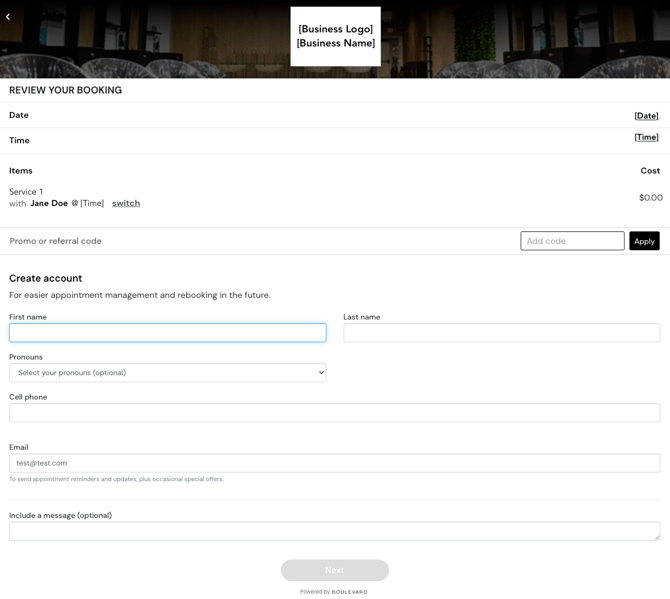
Task: Click the Jane Doe staff name
Action: [x=49, y=203]
